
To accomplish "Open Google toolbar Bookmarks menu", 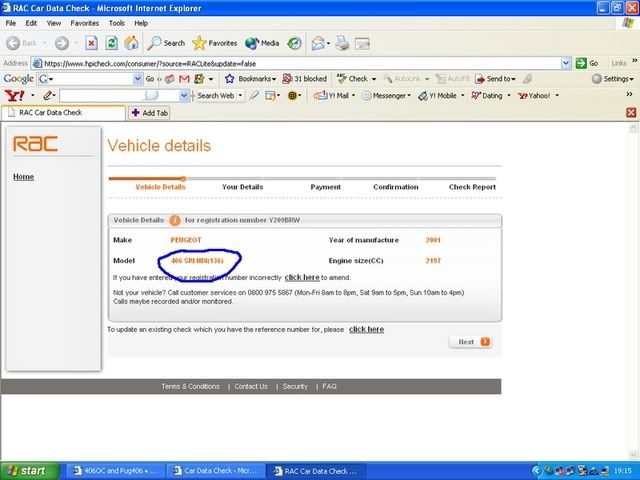I will click(250, 79).
